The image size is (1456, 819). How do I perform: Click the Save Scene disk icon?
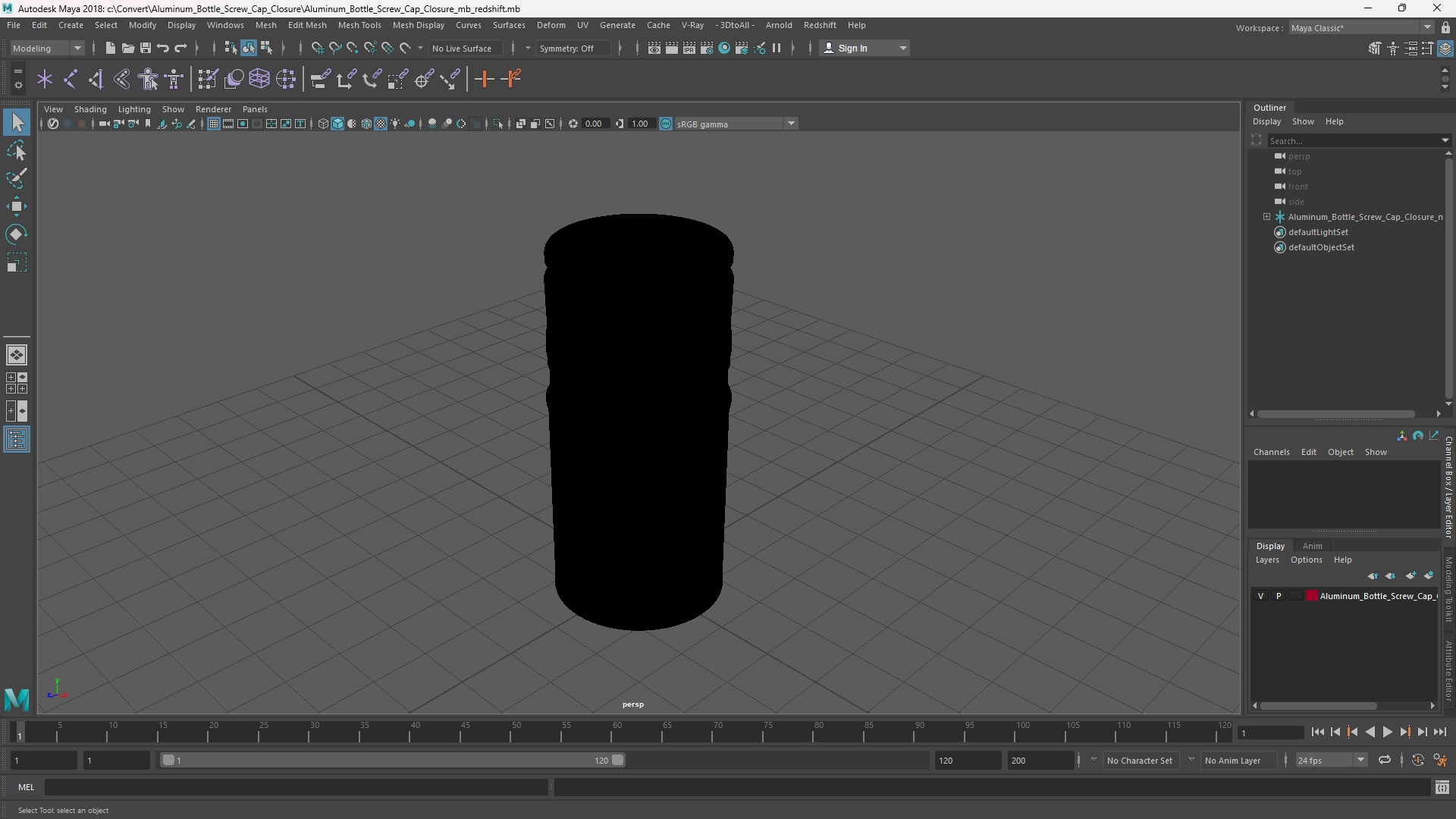pos(146,49)
